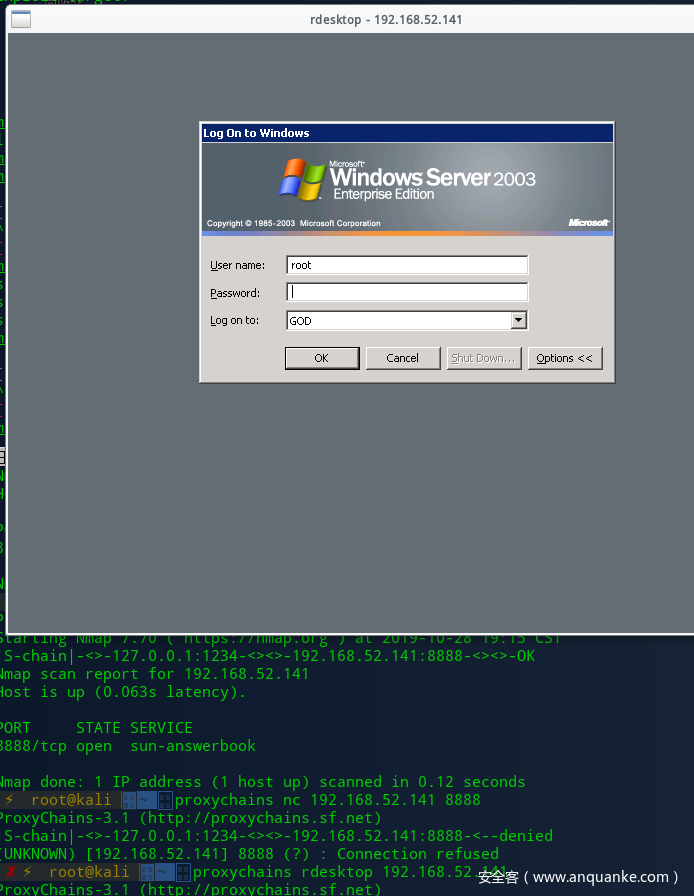Click the terminal text '8888/tcp open sun-answerbook'
This screenshot has width=694, height=896.
127,746
